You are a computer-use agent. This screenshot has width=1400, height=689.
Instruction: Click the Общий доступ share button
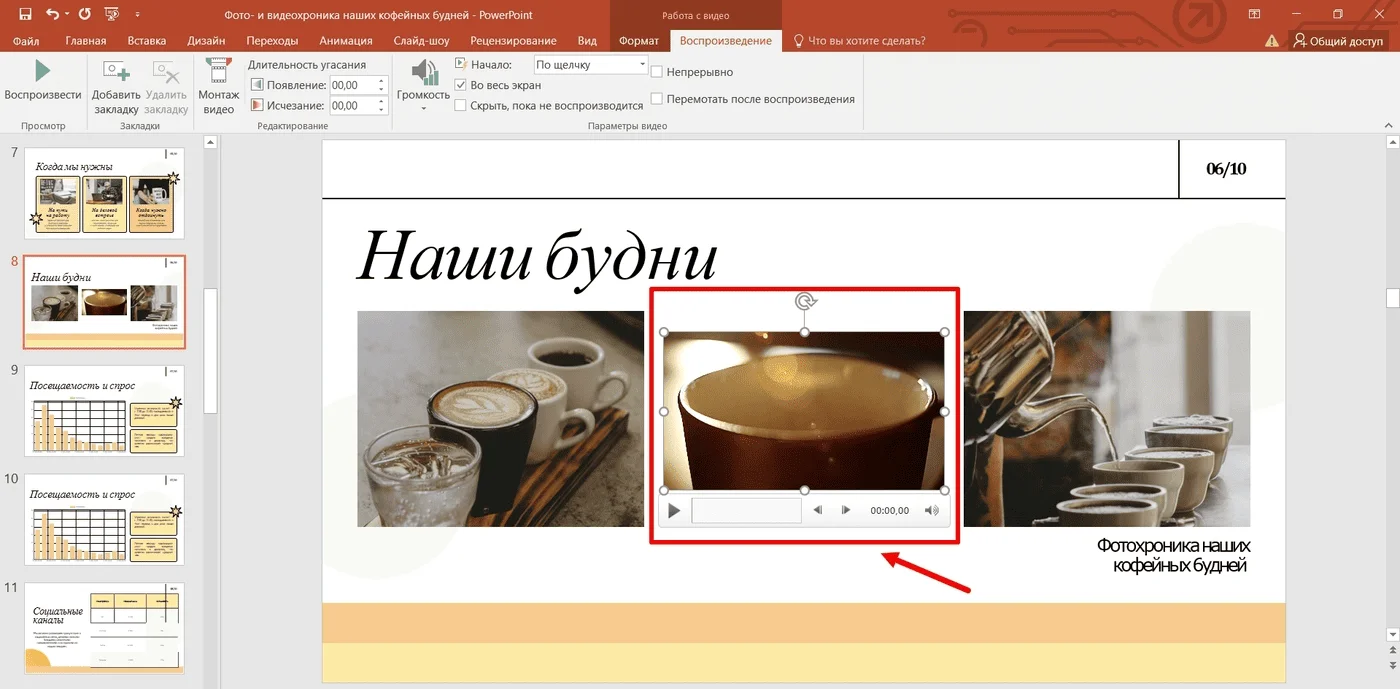point(1338,41)
